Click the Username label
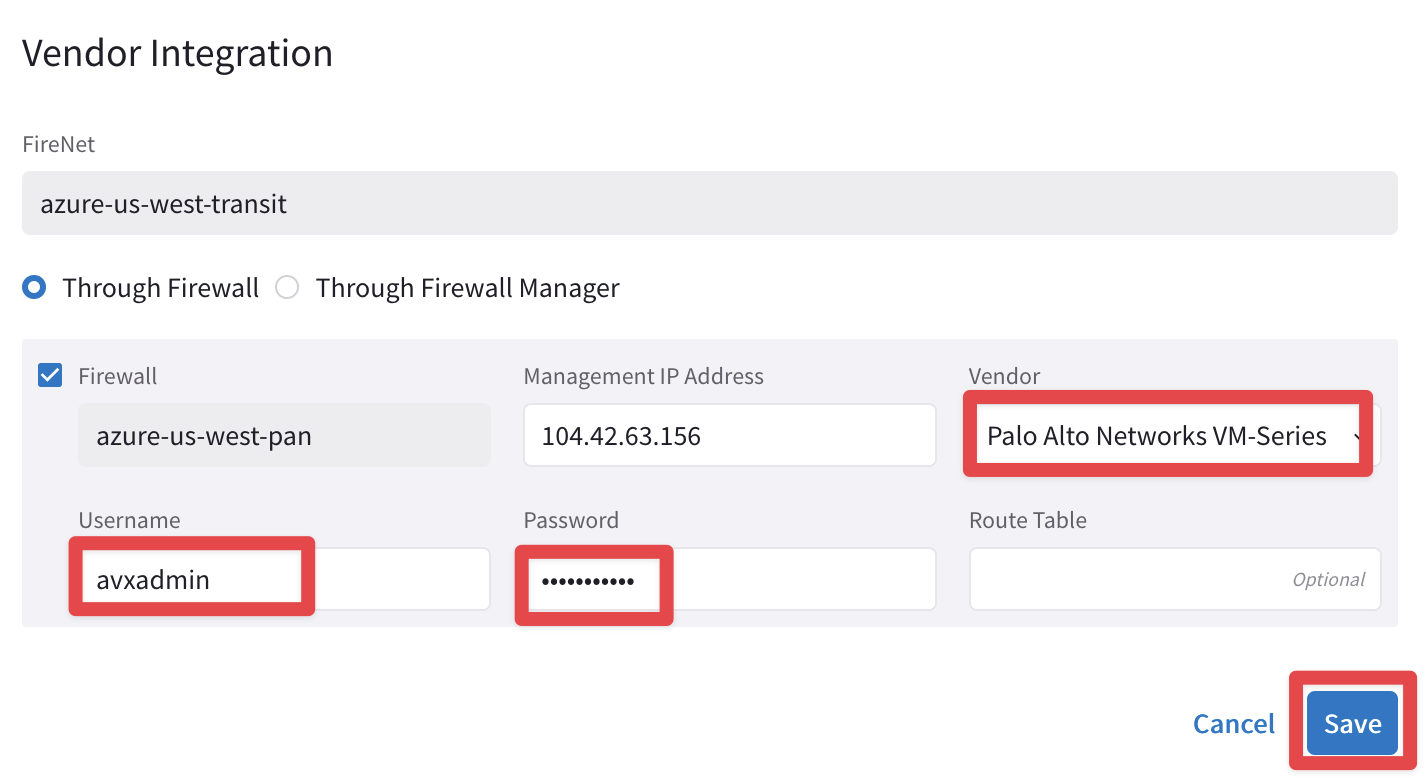 coord(129,520)
